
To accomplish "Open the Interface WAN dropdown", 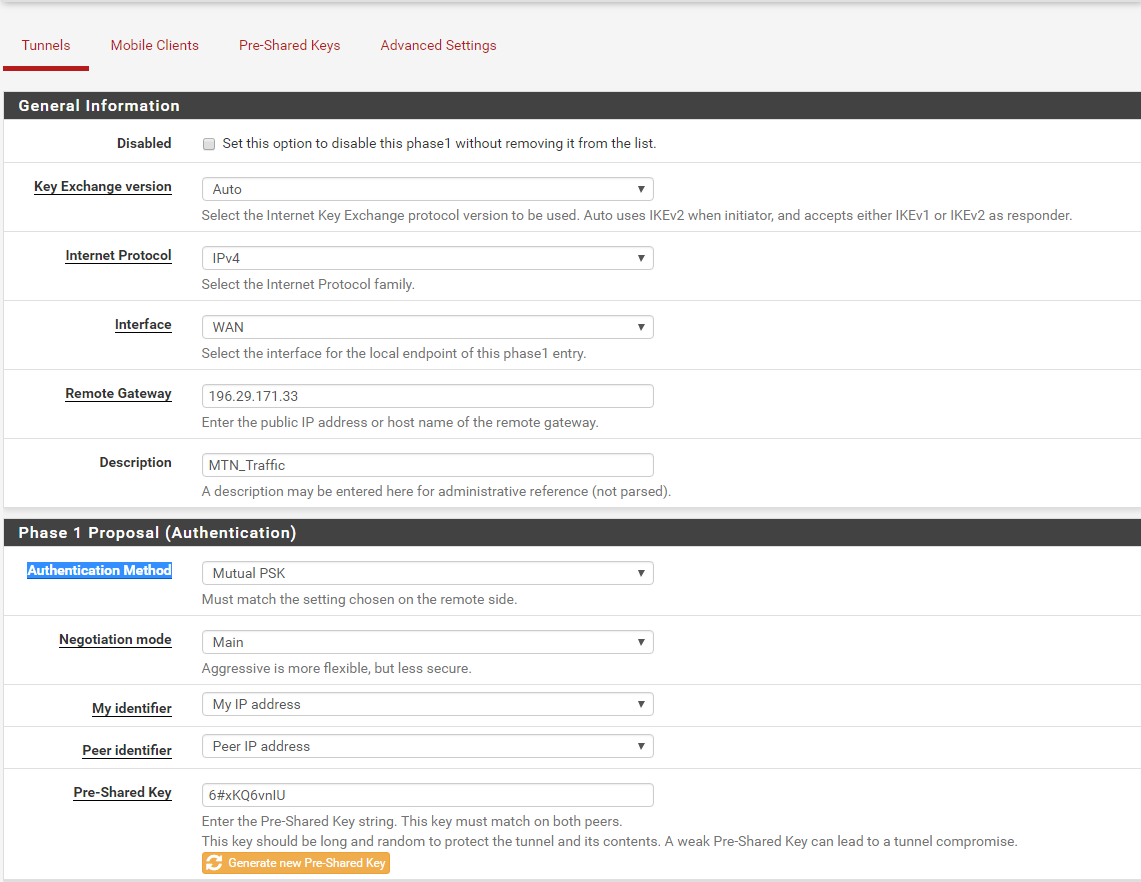I will [x=427, y=327].
